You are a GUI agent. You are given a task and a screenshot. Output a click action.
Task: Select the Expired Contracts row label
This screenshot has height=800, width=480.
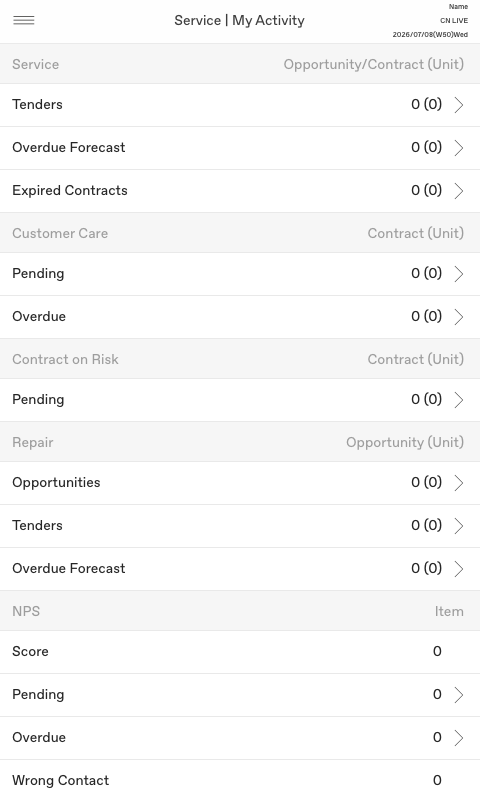70,190
